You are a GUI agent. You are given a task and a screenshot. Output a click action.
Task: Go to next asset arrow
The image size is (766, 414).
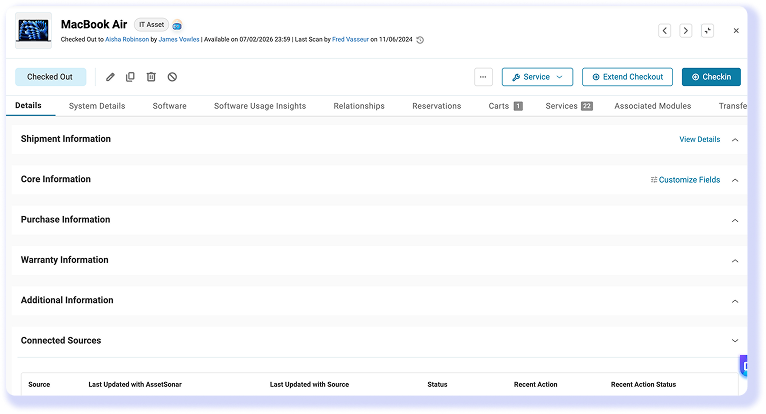[x=686, y=31]
